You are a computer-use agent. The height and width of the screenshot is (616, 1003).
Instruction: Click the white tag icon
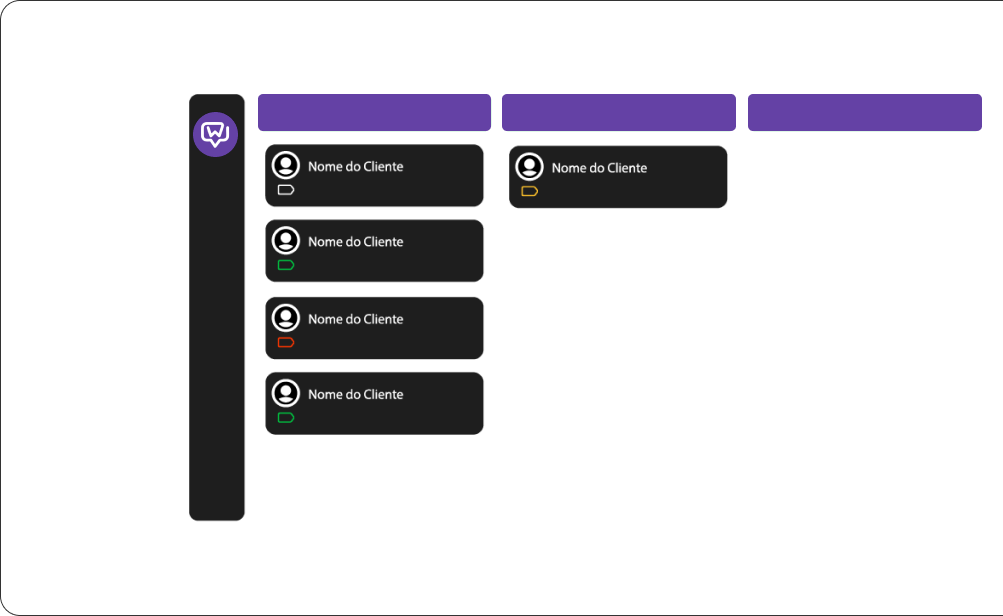pyautogui.click(x=286, y=190)
